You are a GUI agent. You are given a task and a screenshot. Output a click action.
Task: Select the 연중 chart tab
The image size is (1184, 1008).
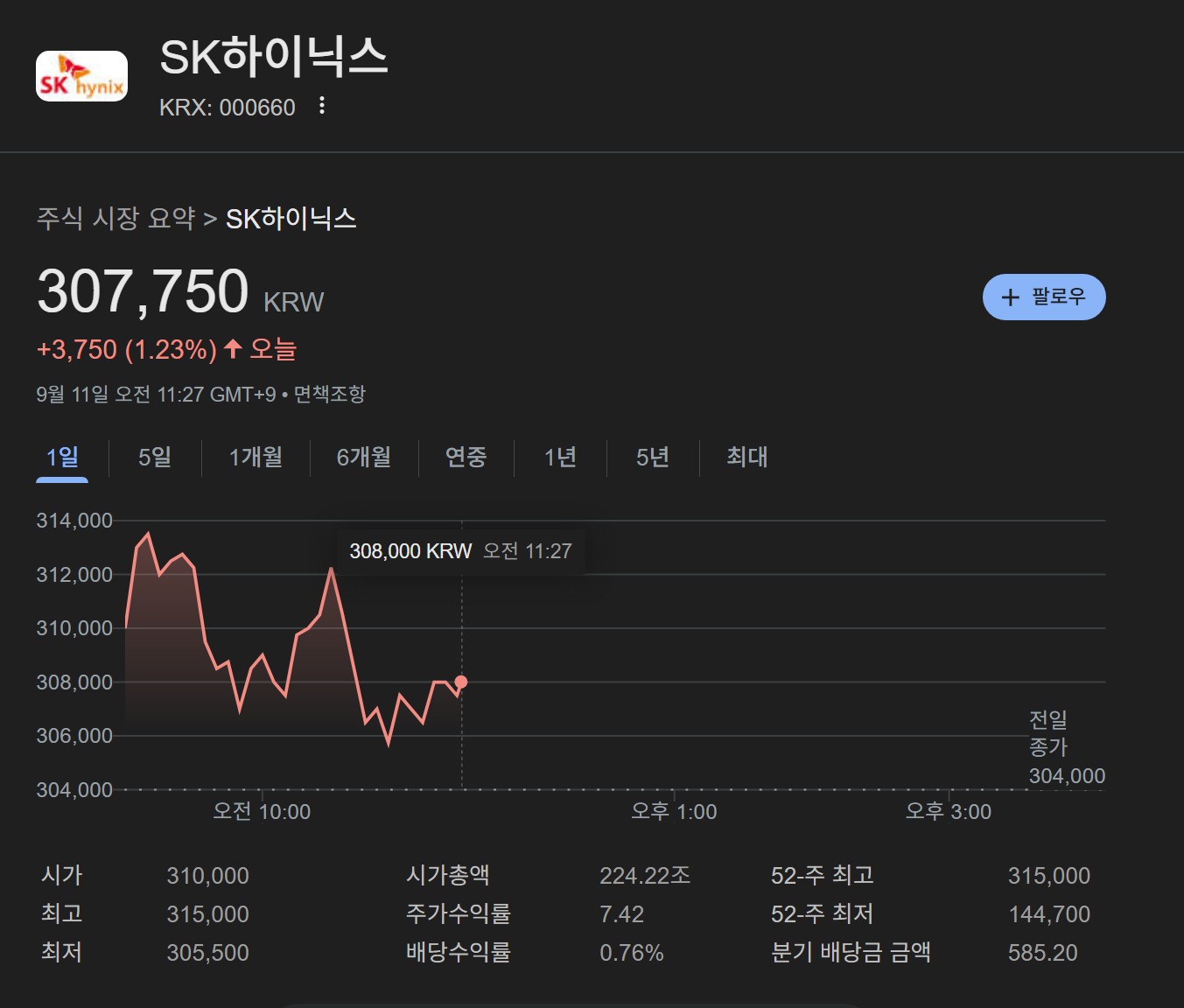pyautogui.click(x=466, y=457)
